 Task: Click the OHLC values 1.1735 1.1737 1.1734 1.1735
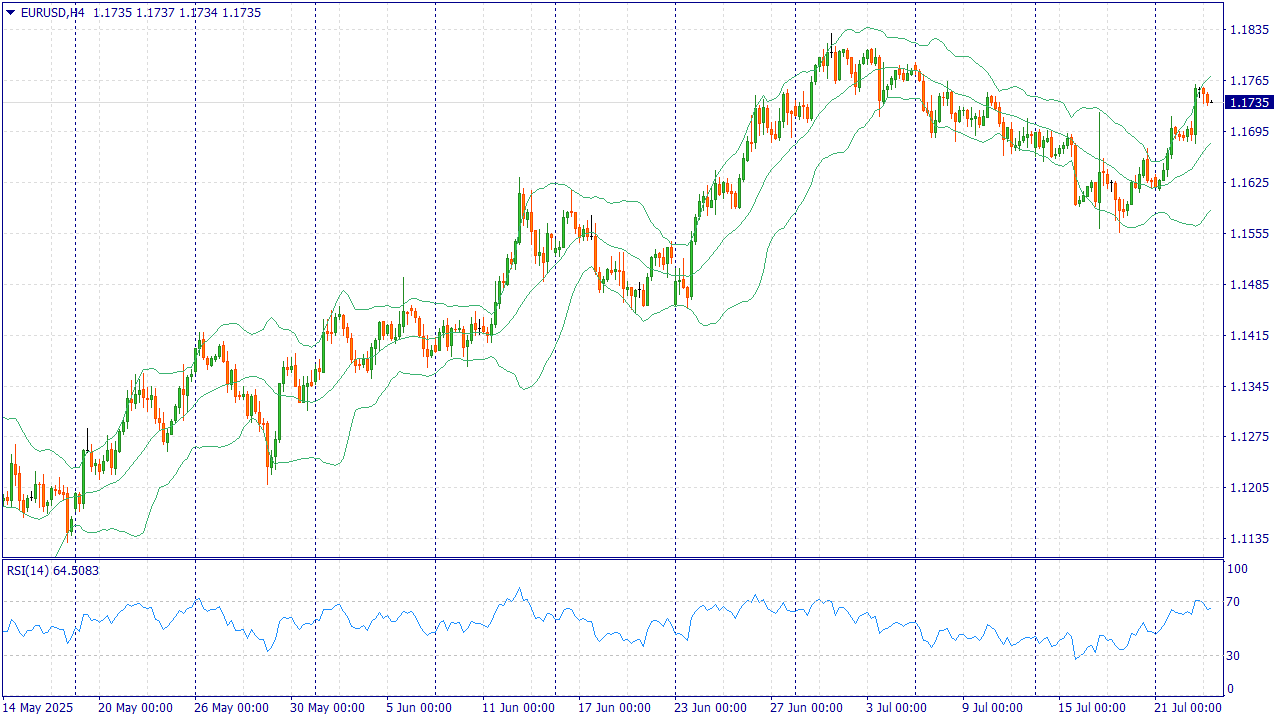177,13
